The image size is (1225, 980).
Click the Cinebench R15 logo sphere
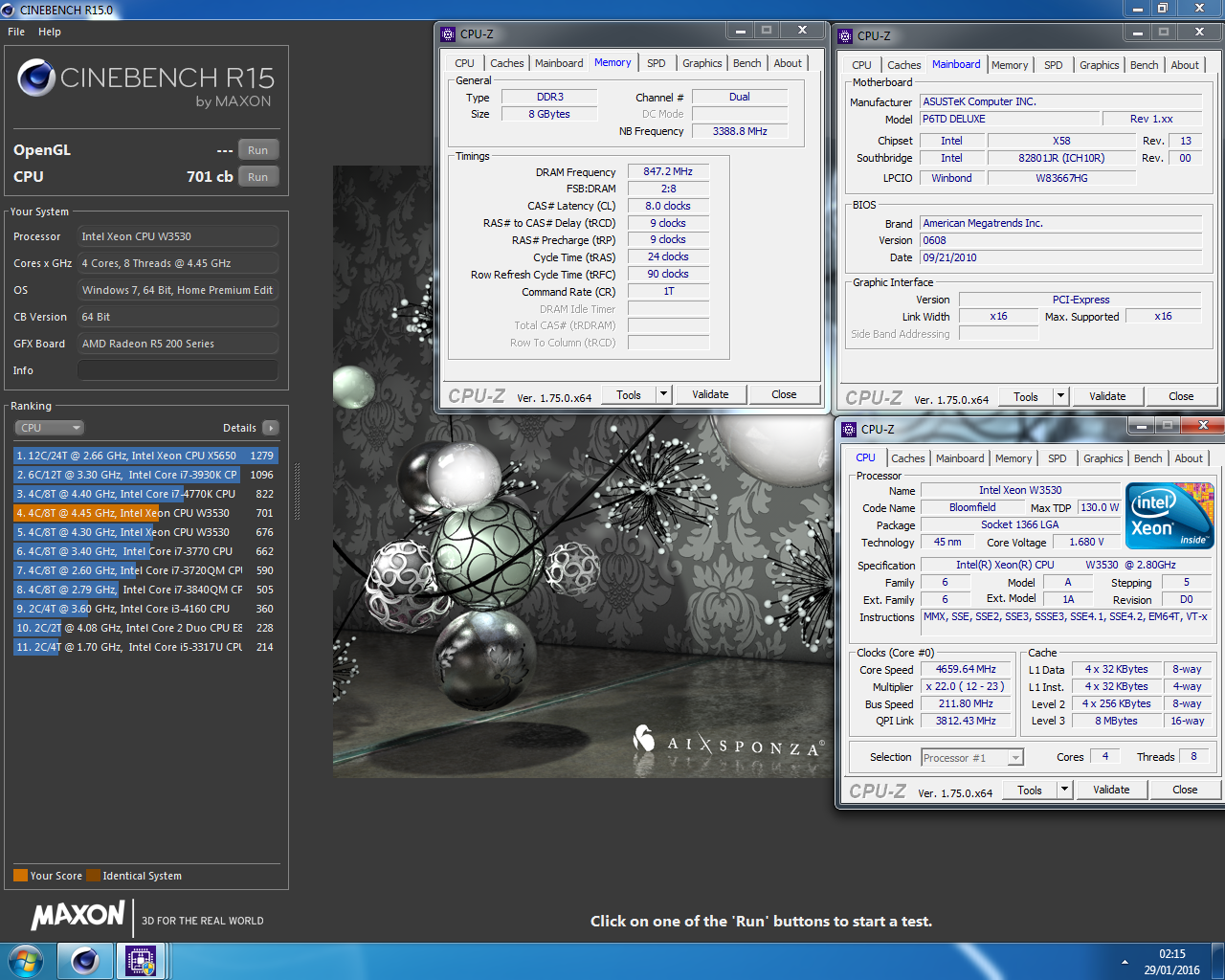coord(36,78)
